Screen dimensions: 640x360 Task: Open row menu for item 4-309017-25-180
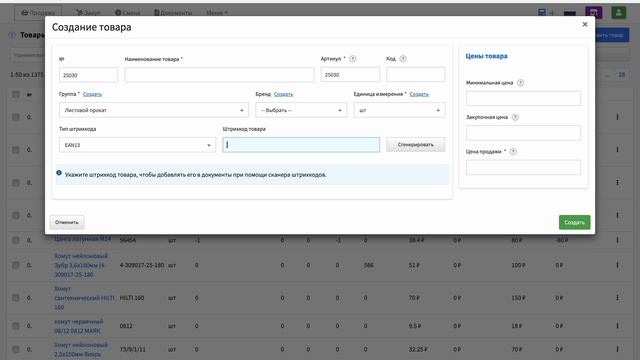click(x=617, y=265)
